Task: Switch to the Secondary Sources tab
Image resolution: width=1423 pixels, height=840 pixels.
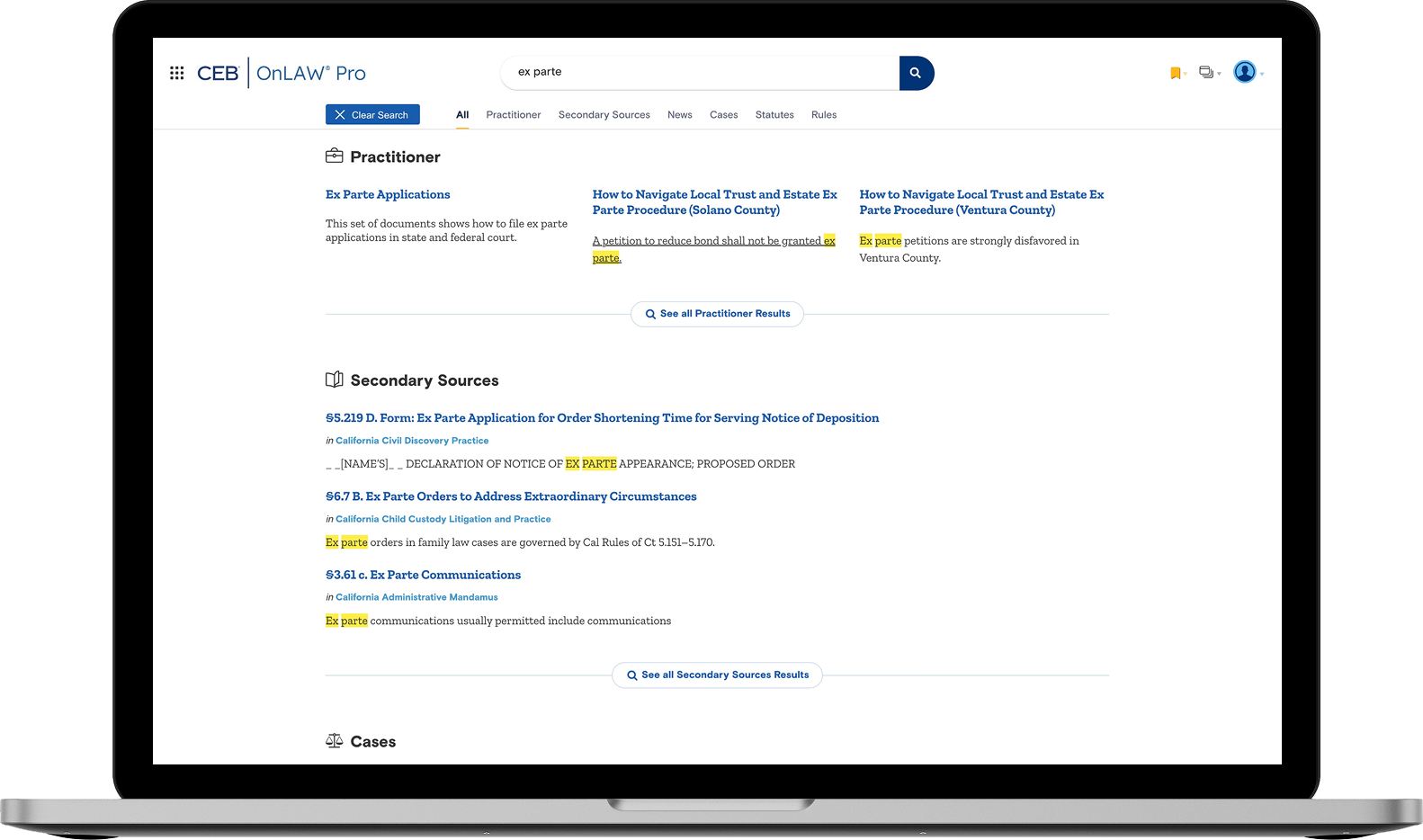Action: [x=604, y=115]
